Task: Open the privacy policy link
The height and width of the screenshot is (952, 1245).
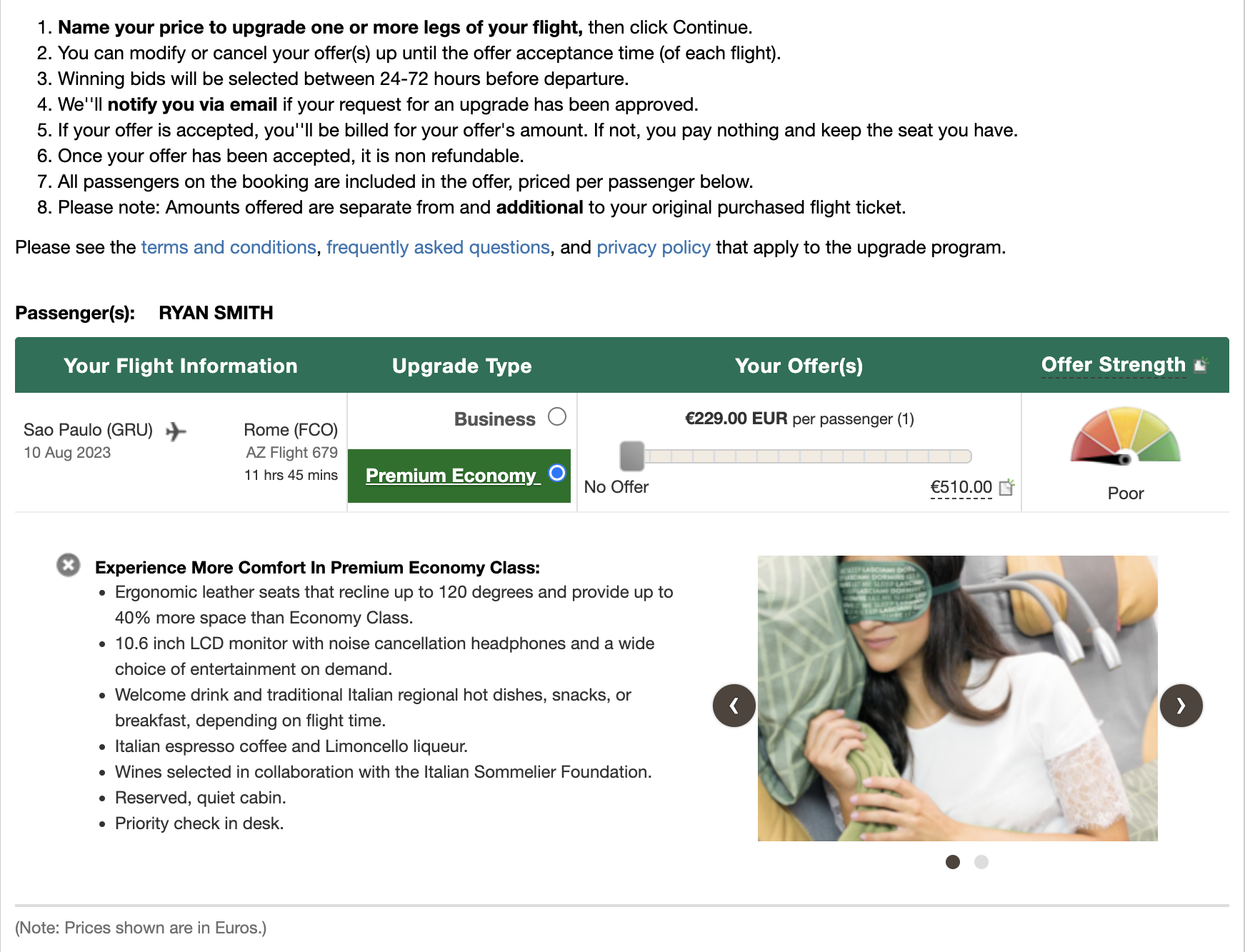Action: coord(654,247)
